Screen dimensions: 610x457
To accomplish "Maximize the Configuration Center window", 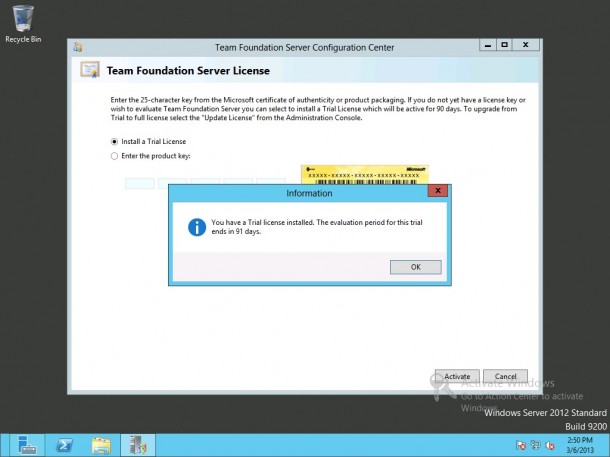I will tap(505, 45).
